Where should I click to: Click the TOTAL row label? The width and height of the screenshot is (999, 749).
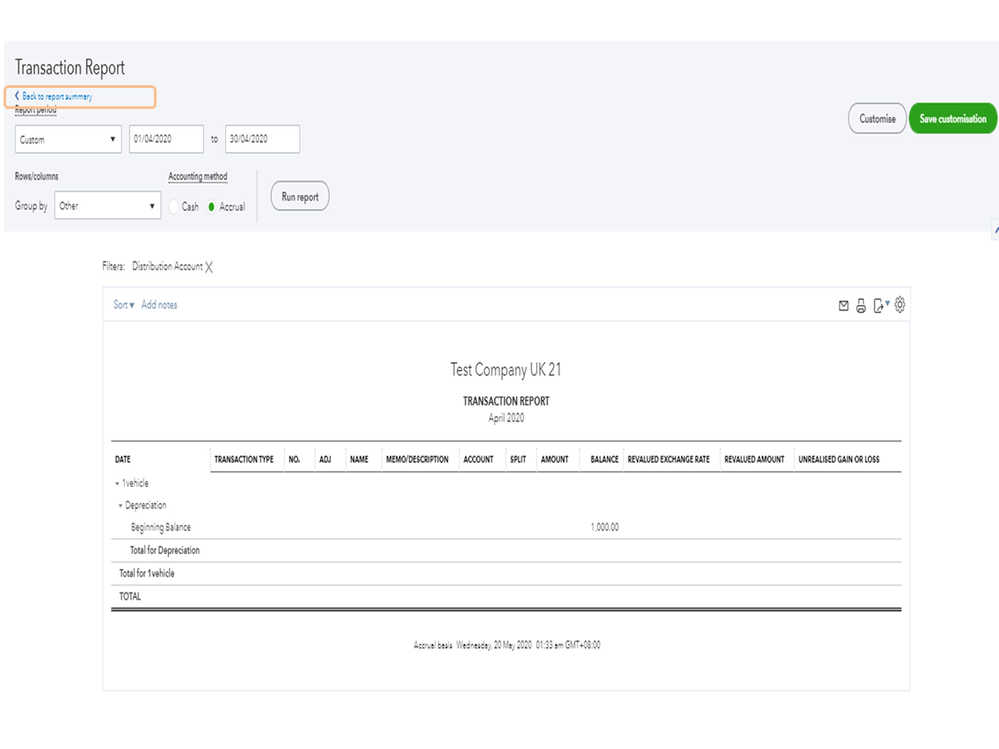(x=130, y=597)
